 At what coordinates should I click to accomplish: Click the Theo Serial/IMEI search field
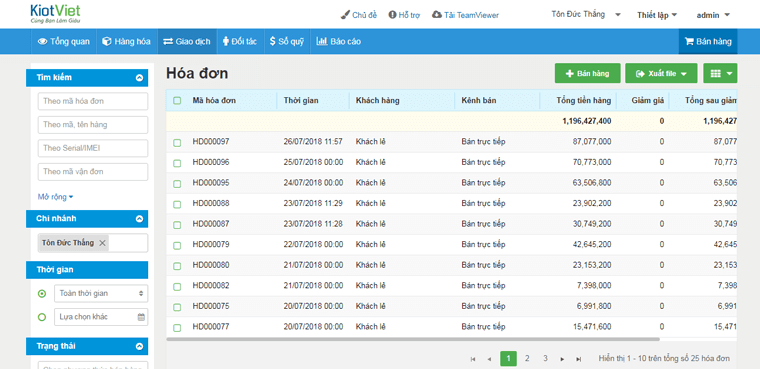tap(93, 148)
